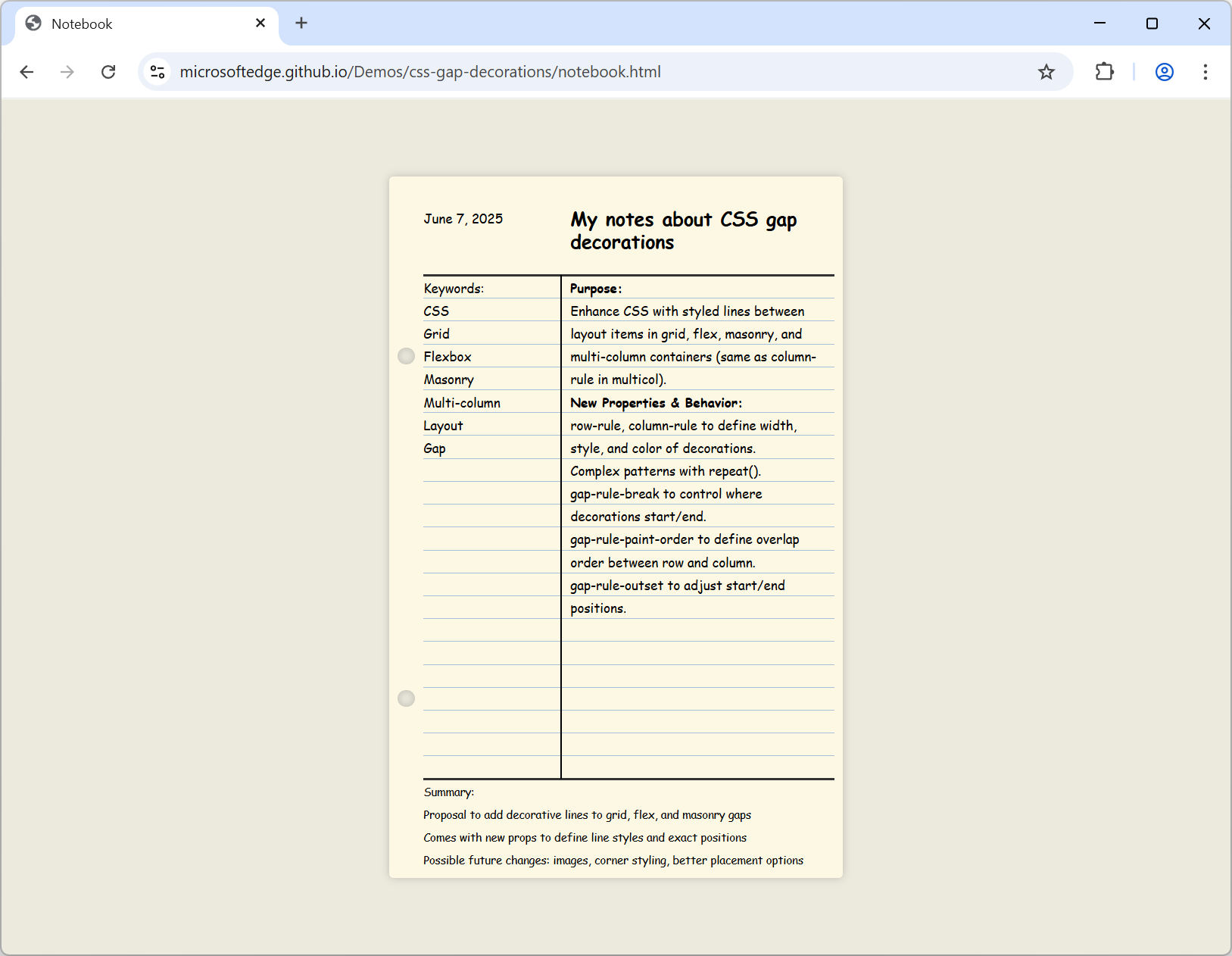Click the lower notebook hole punch circle
The width and height of the screenshot is (1232, 956).
(406, 698)
